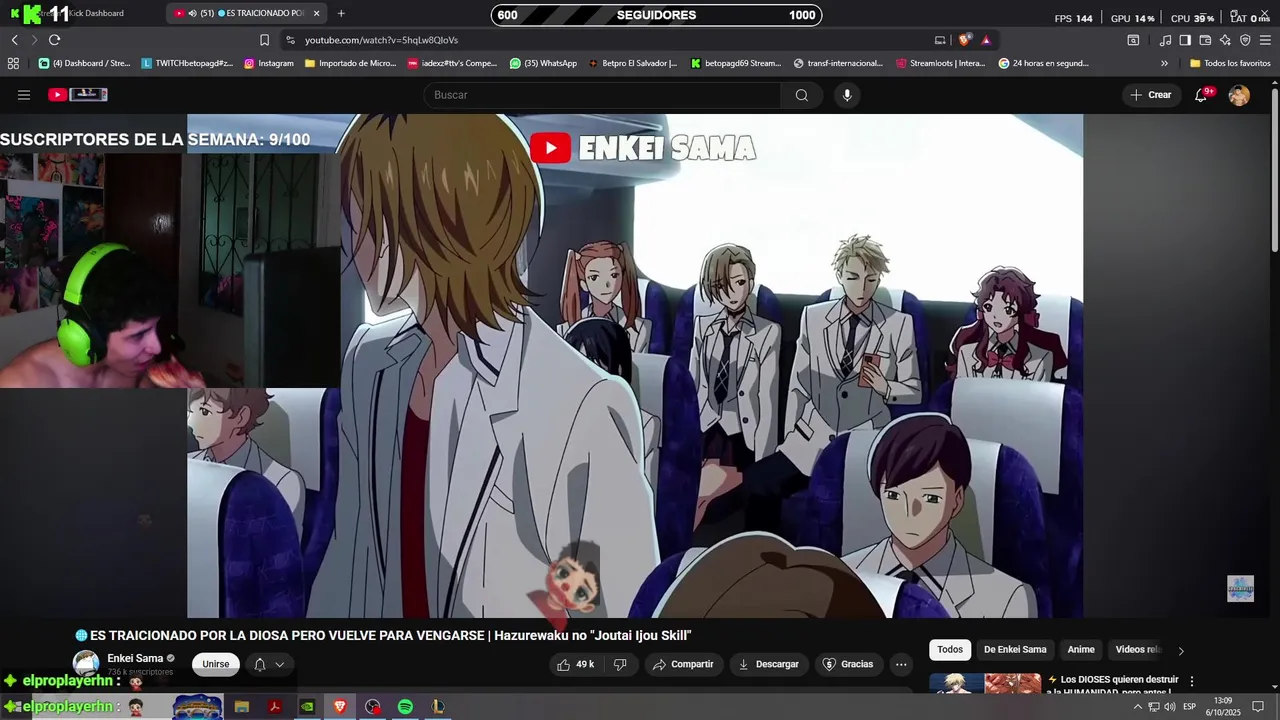Open the iadexz ttv Compe bookmark
Screen dimensions: 1280x720
coord(452,63)
